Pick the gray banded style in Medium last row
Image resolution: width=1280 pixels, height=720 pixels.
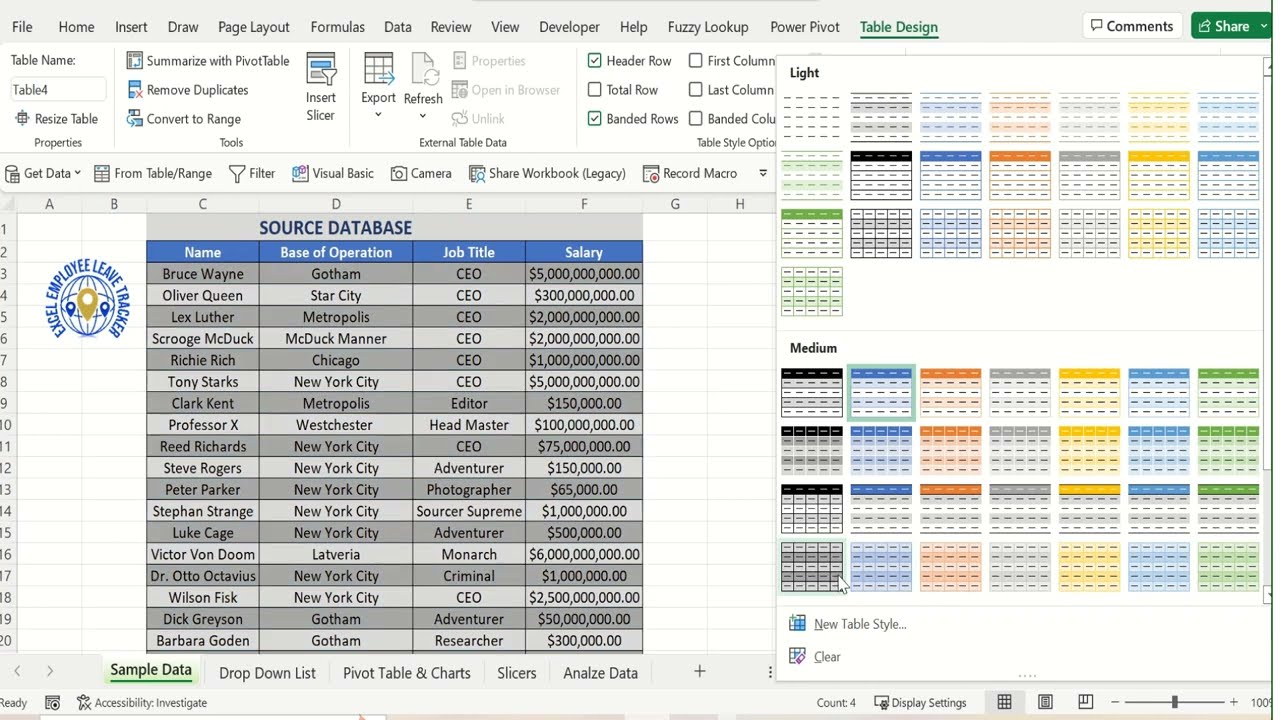coord(812,567)
